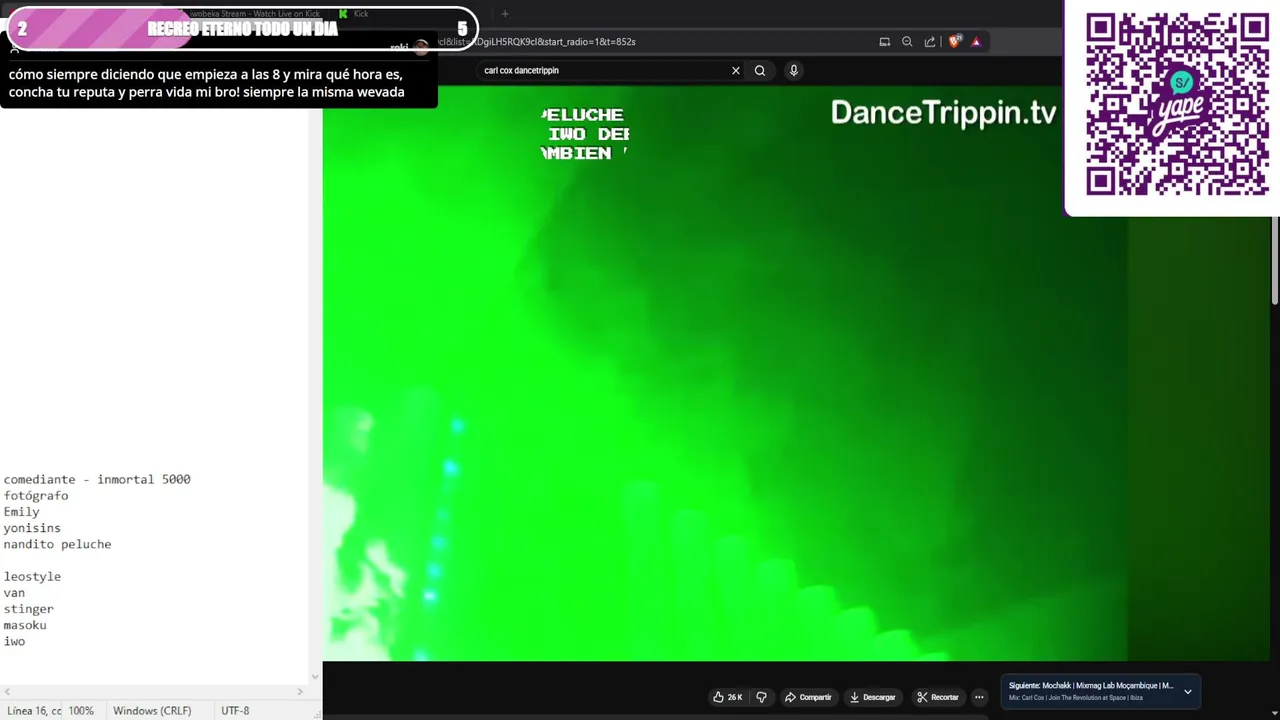Click the 'Emily' line in Notepad

point(21,512)
